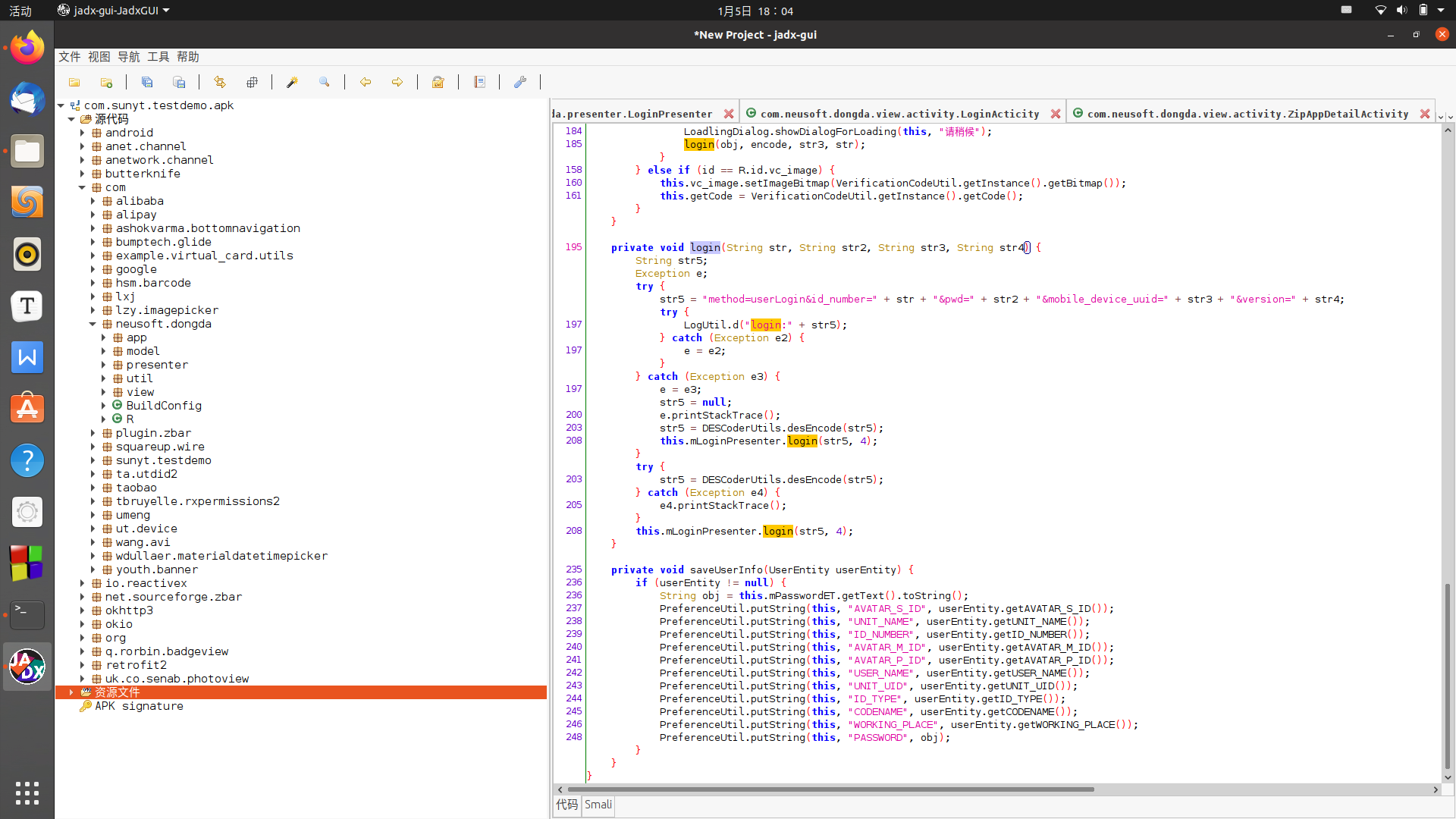
Task: Click the Add files toolbar icon
Action: [106, 82]
